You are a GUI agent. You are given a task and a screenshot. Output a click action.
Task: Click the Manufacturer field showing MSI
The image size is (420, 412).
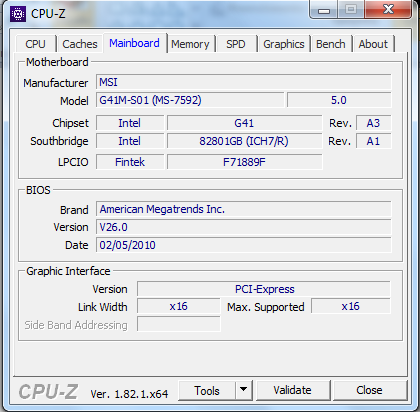click(x=244, y=82)
